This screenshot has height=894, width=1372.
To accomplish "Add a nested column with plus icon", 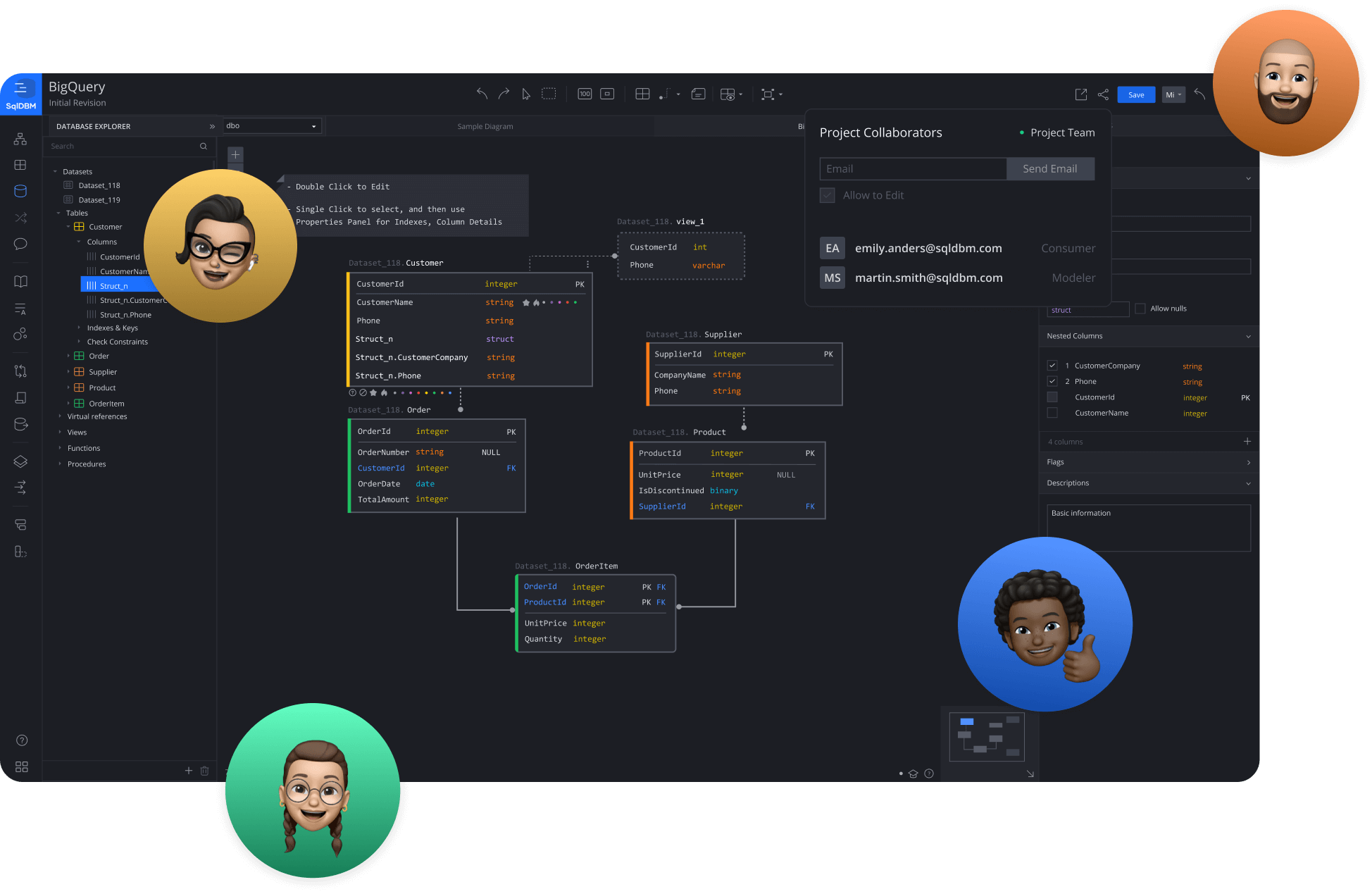I will (1247, 442).
